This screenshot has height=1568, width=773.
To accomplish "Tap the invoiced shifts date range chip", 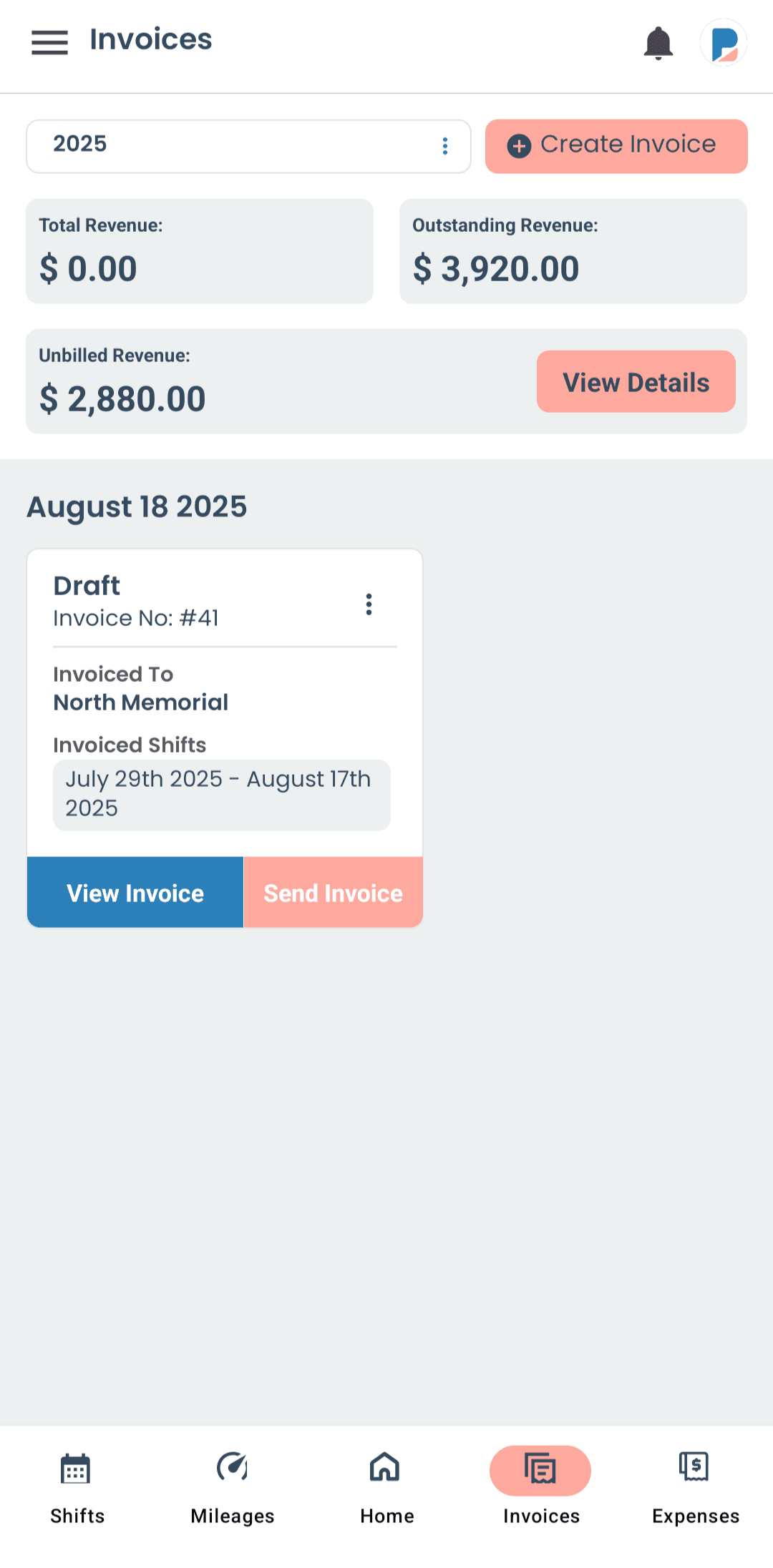I will click(x=221, y=794).
